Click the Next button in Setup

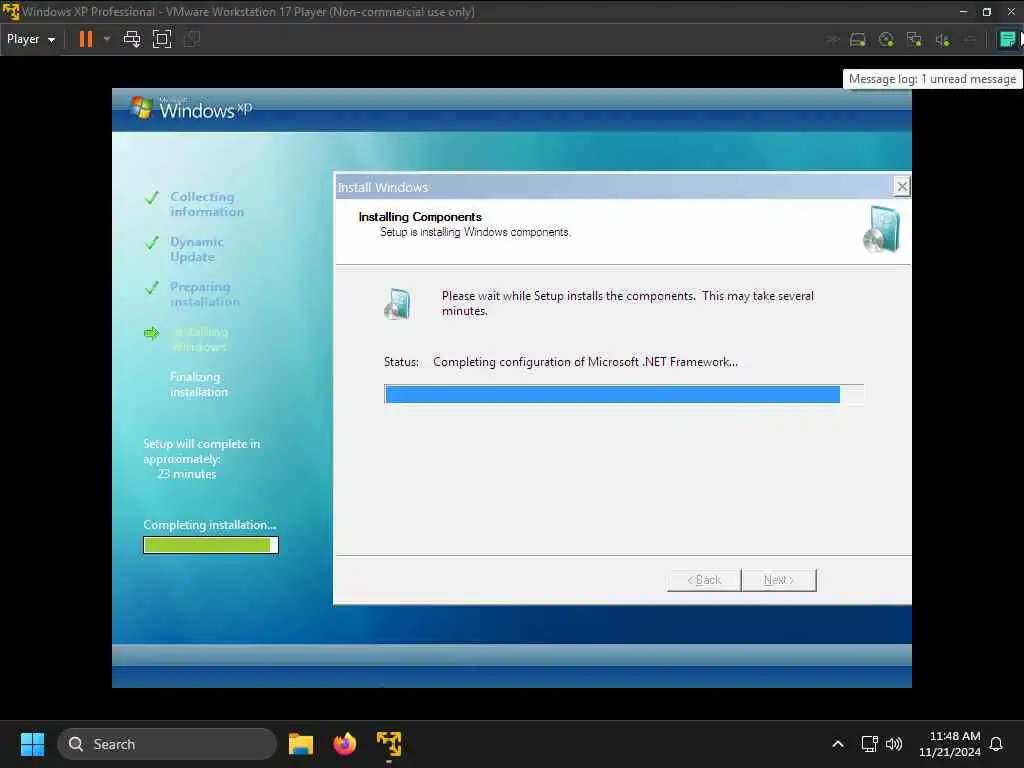(x=779, y=580)
